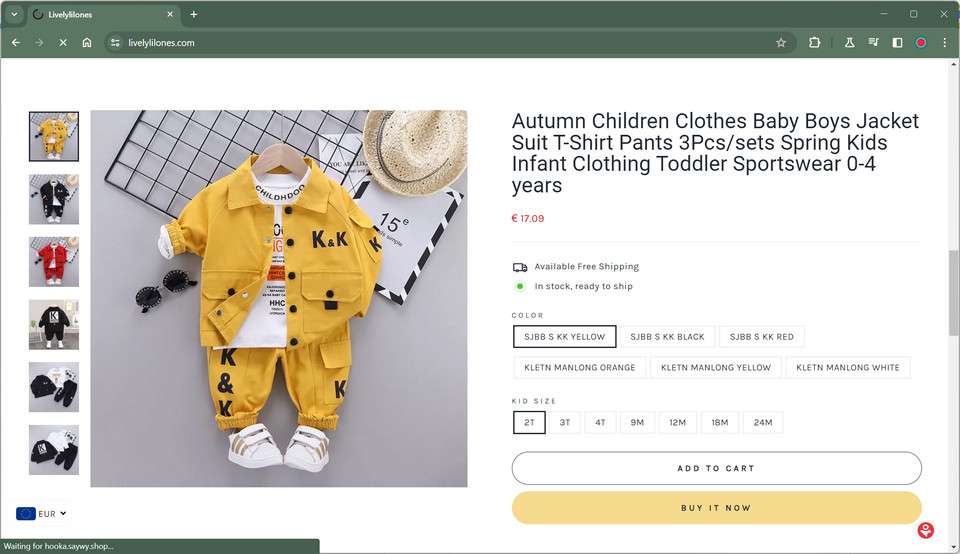The height and width of the screenshot is (554, 960).
Task: Click the ADD TO CART button
Action: pyautogui.click(x=716, y=468)
